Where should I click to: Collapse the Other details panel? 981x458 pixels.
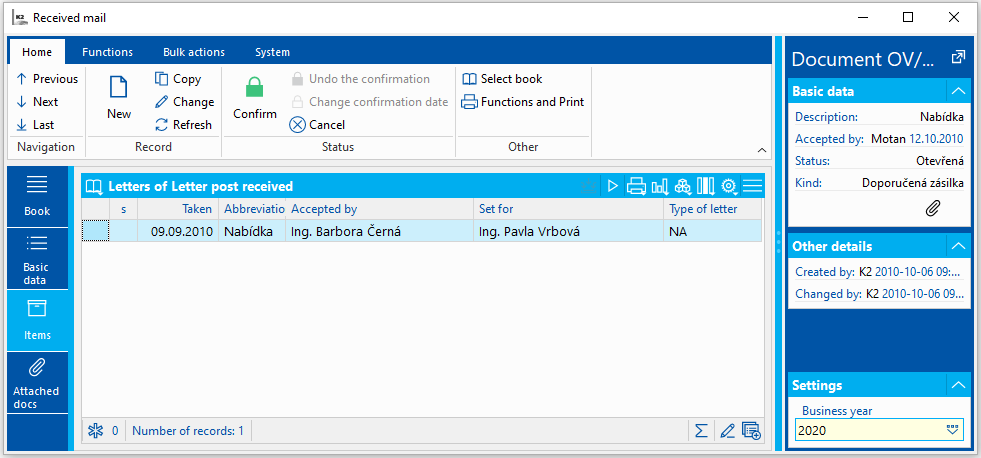(957, 246)
